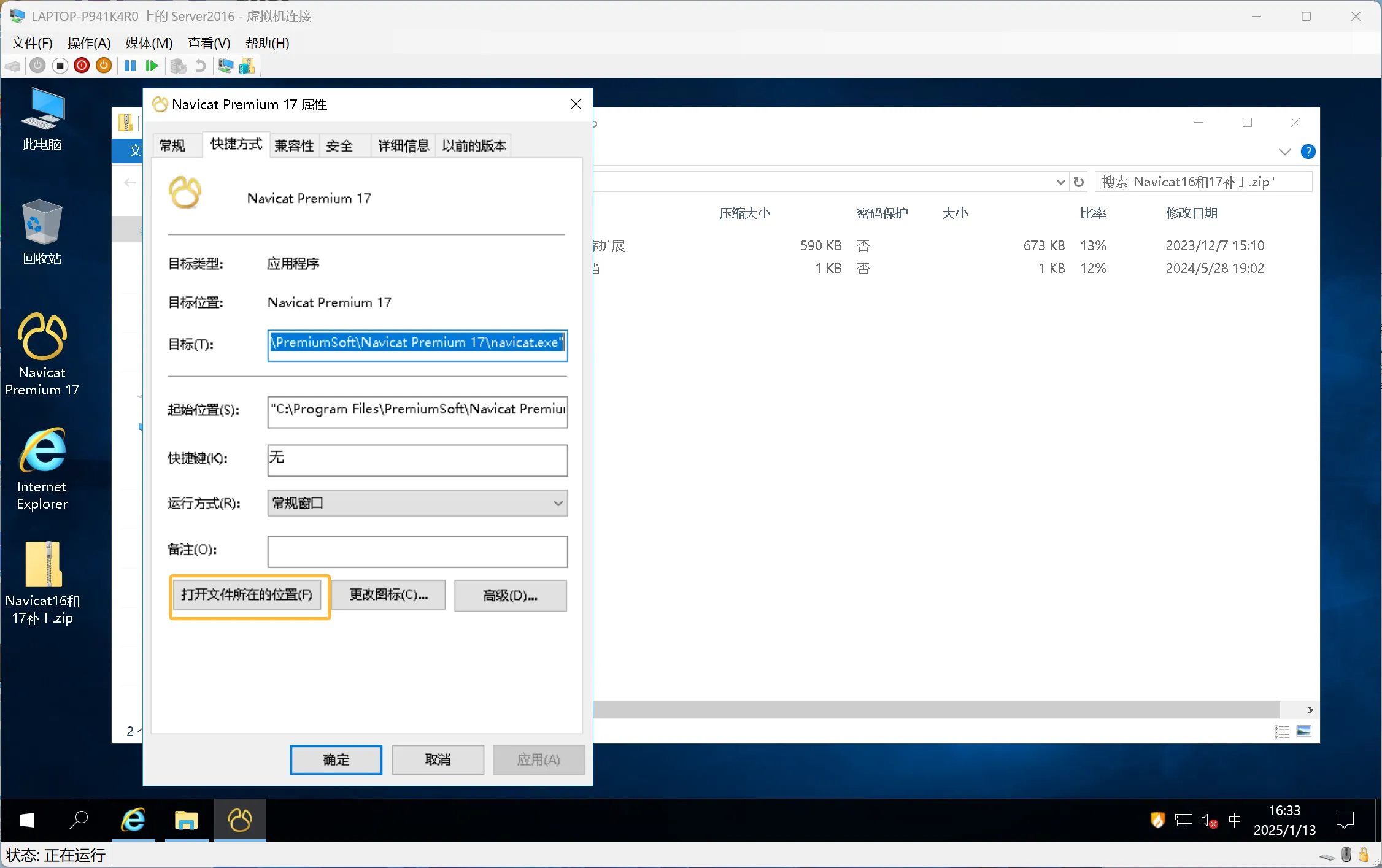
Task: Open Internet Explorer from taskbar
Action: pyautogui.click(x=133, y=820)
